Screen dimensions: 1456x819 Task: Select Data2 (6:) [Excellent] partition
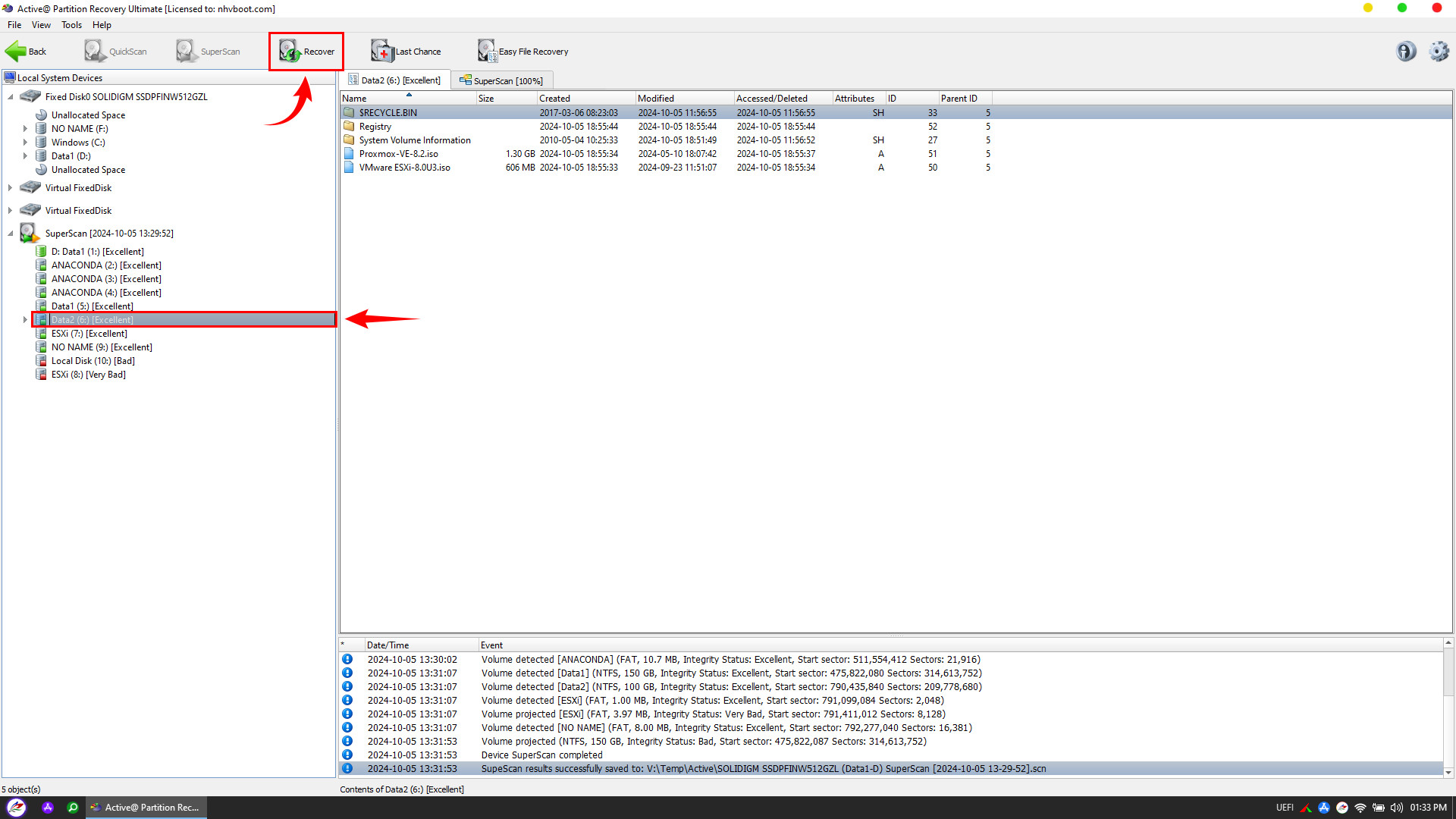coord(92,319)
